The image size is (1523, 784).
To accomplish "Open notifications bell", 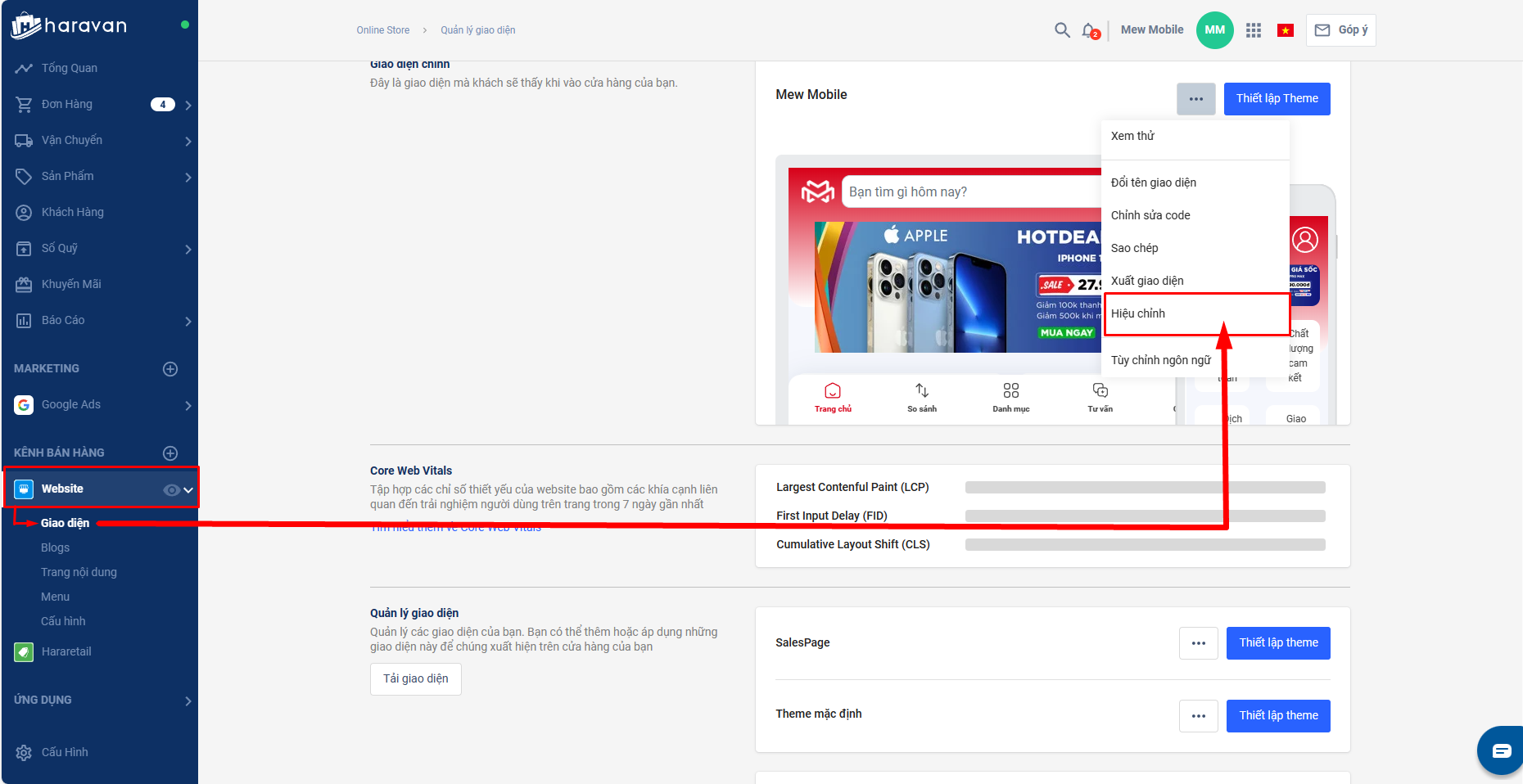I will click(1089, 30).
